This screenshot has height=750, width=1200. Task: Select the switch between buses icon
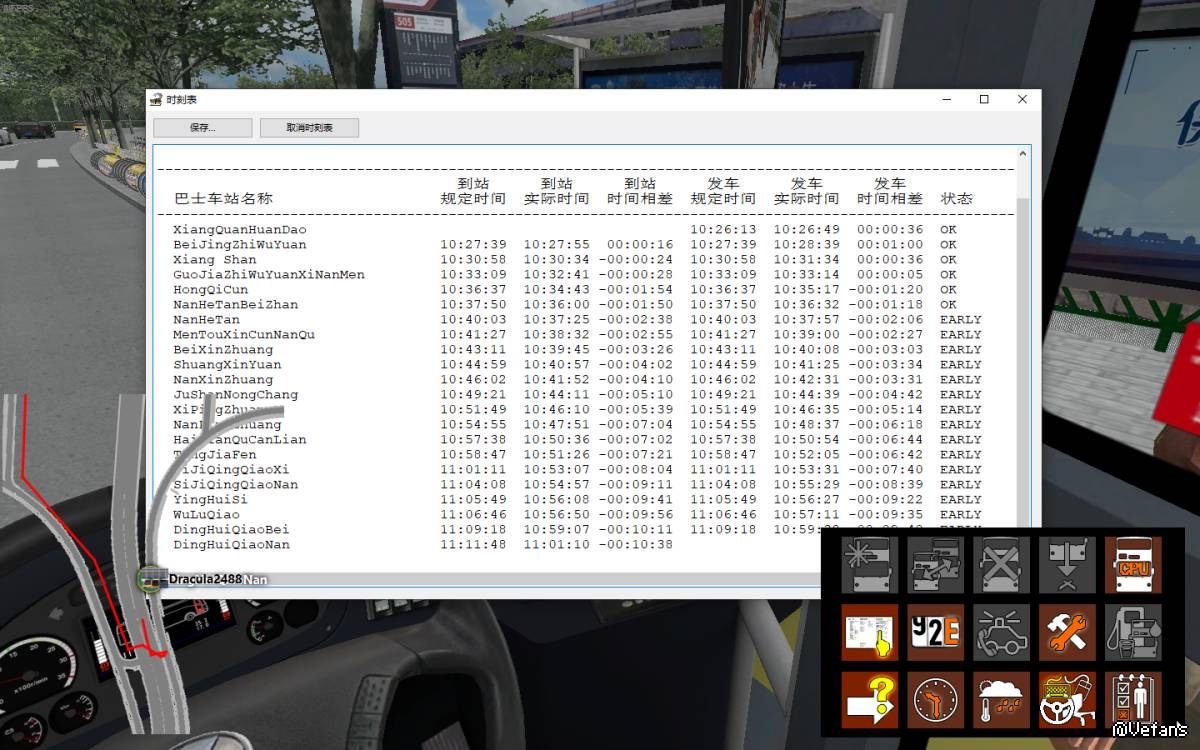[x=935, y=565]
